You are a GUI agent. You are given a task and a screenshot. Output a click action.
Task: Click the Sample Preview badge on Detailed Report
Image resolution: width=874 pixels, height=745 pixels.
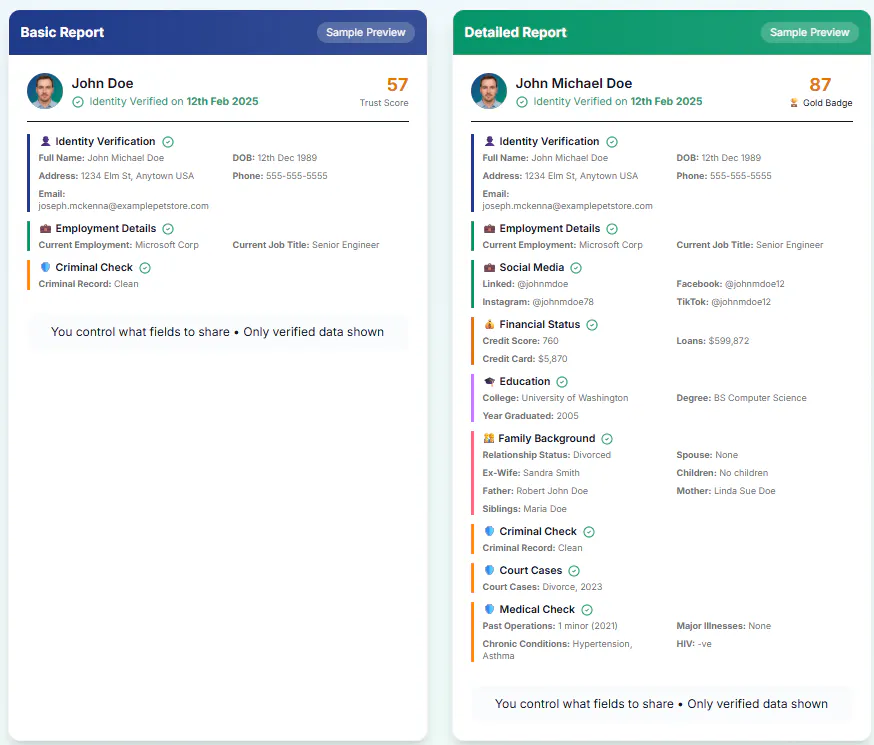[809, 32]
